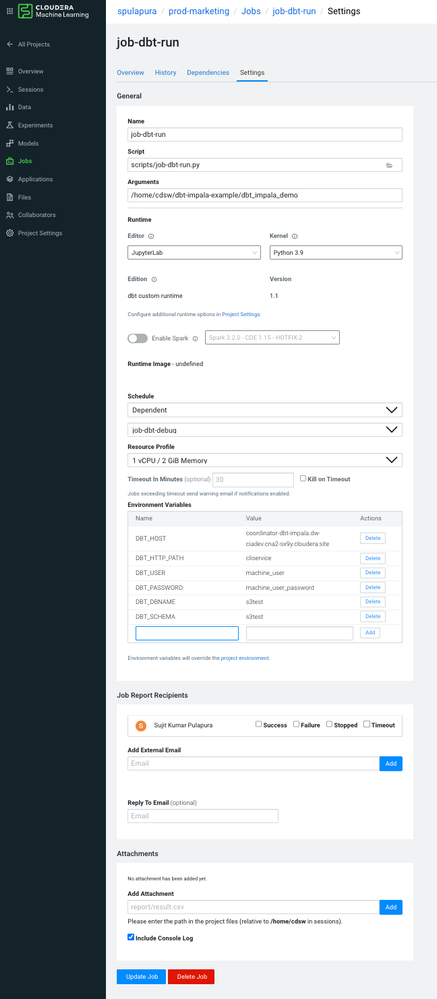Click the Update Job button
Image resolution: width=437 pixels, height=999 pixels.
pos(141,977)
